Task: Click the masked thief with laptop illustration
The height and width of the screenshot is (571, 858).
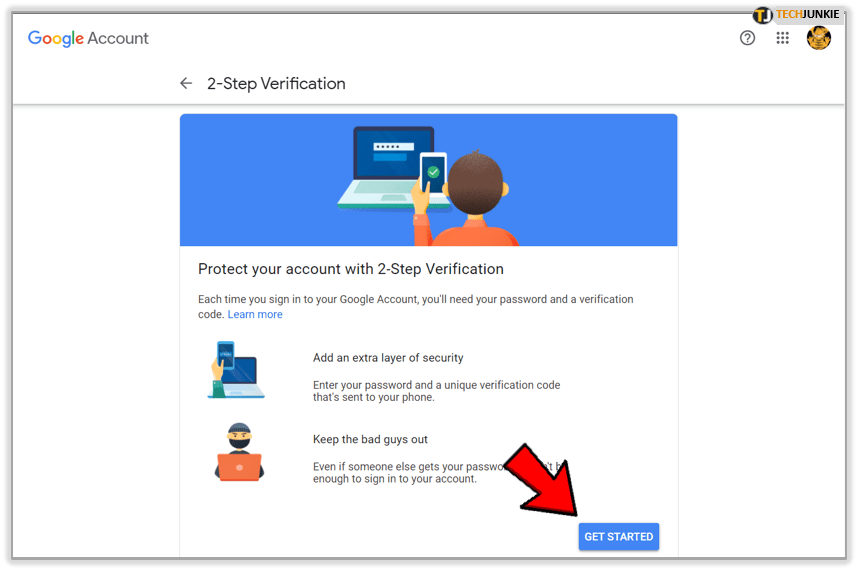Action: pyautogui.click(x=238, y=452)
